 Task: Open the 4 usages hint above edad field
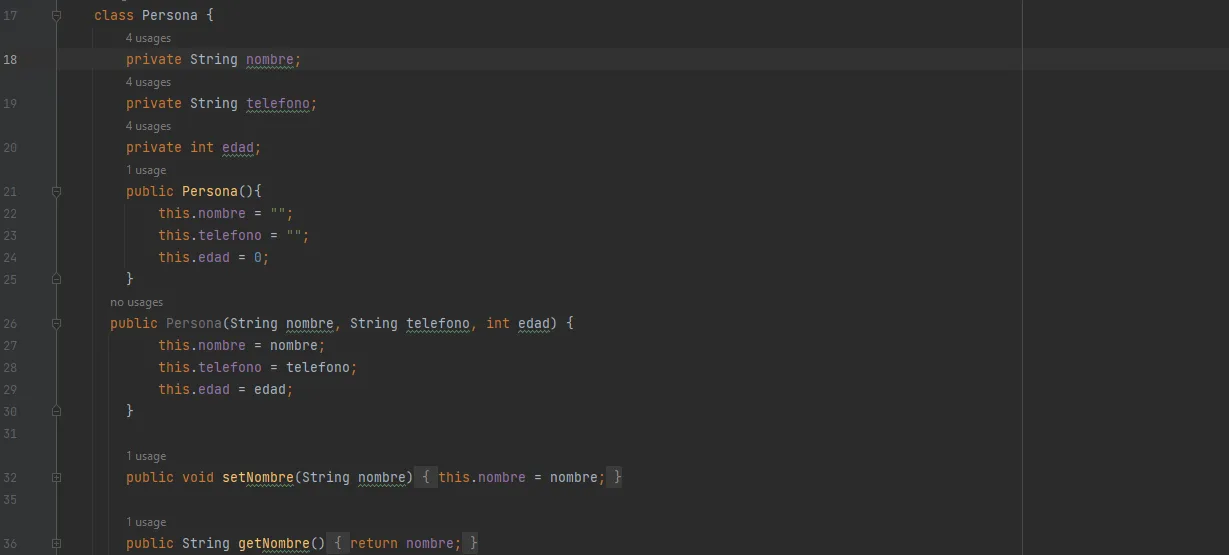click(148, 126)
